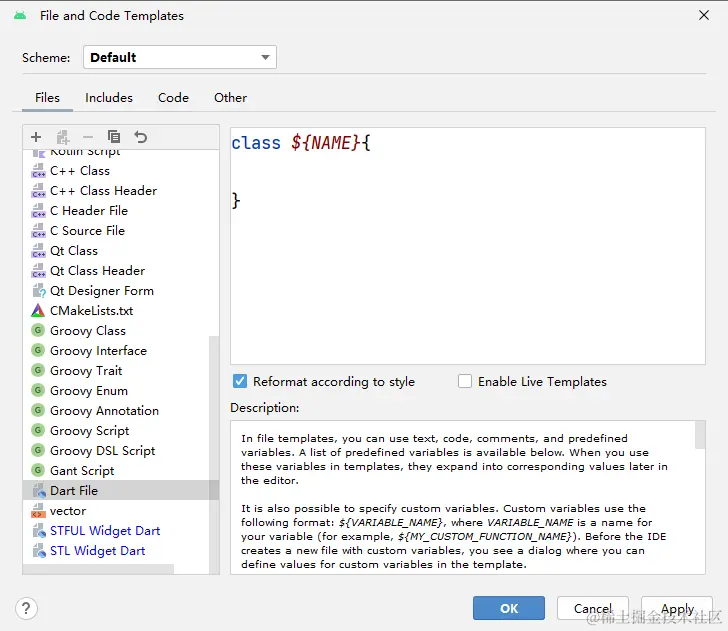Switch to the Other tab
The width and height of the screenshot is (728, 631).
[230, 98]
